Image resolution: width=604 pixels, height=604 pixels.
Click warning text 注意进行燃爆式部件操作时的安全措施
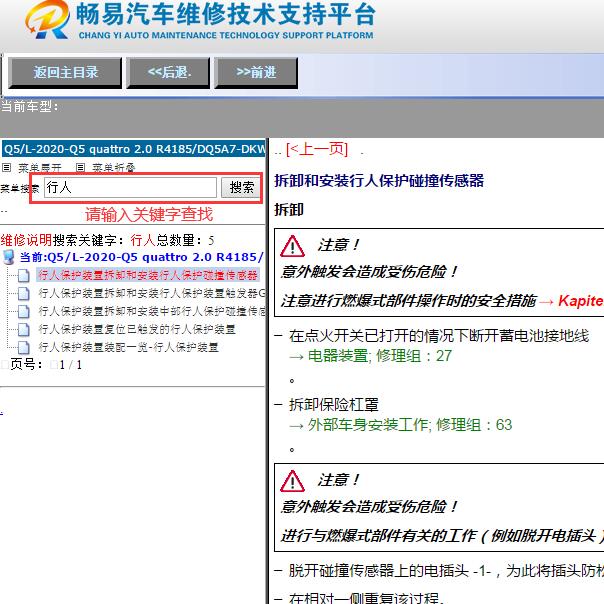pyautogui.click(x=408, y=301)
